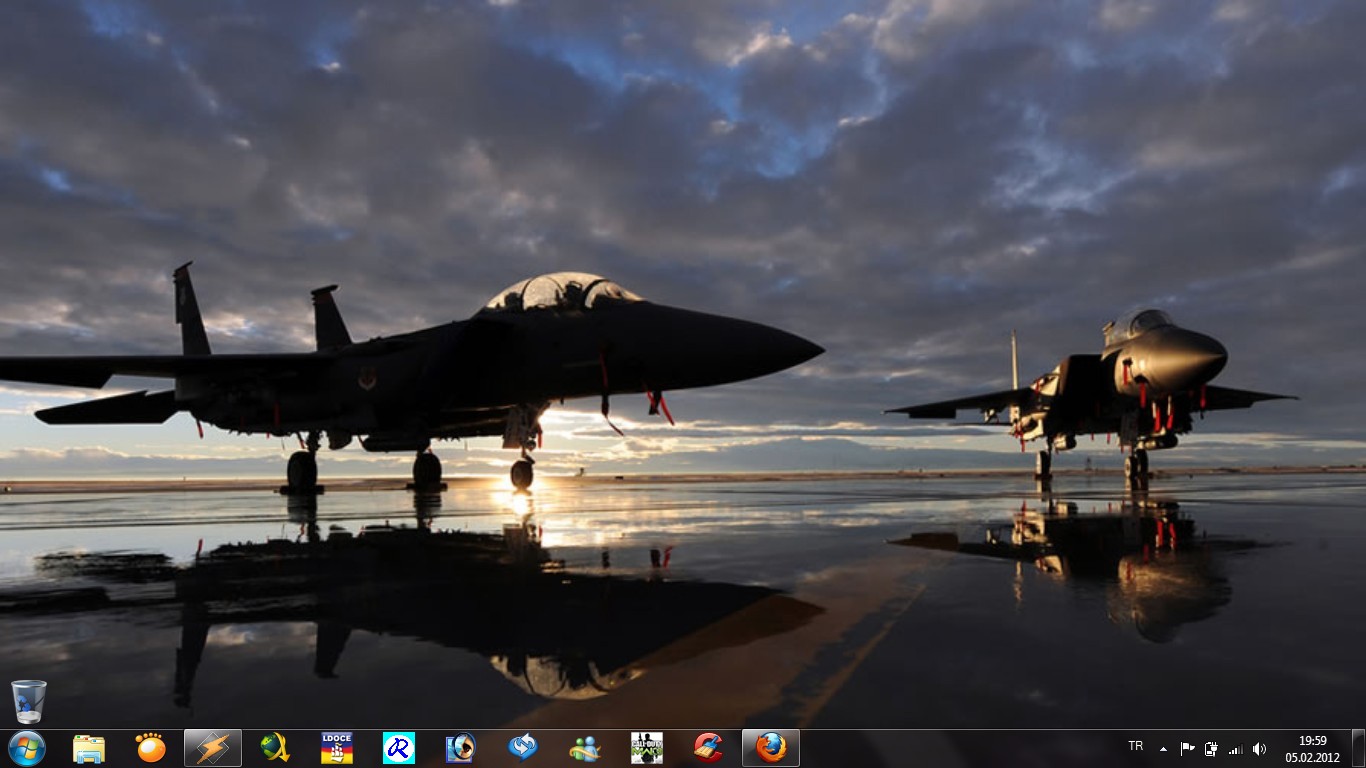The image size is (1366, 768).
Task: Open Windows Explorer from the taskbar
Action: click(x=89, y=748)
